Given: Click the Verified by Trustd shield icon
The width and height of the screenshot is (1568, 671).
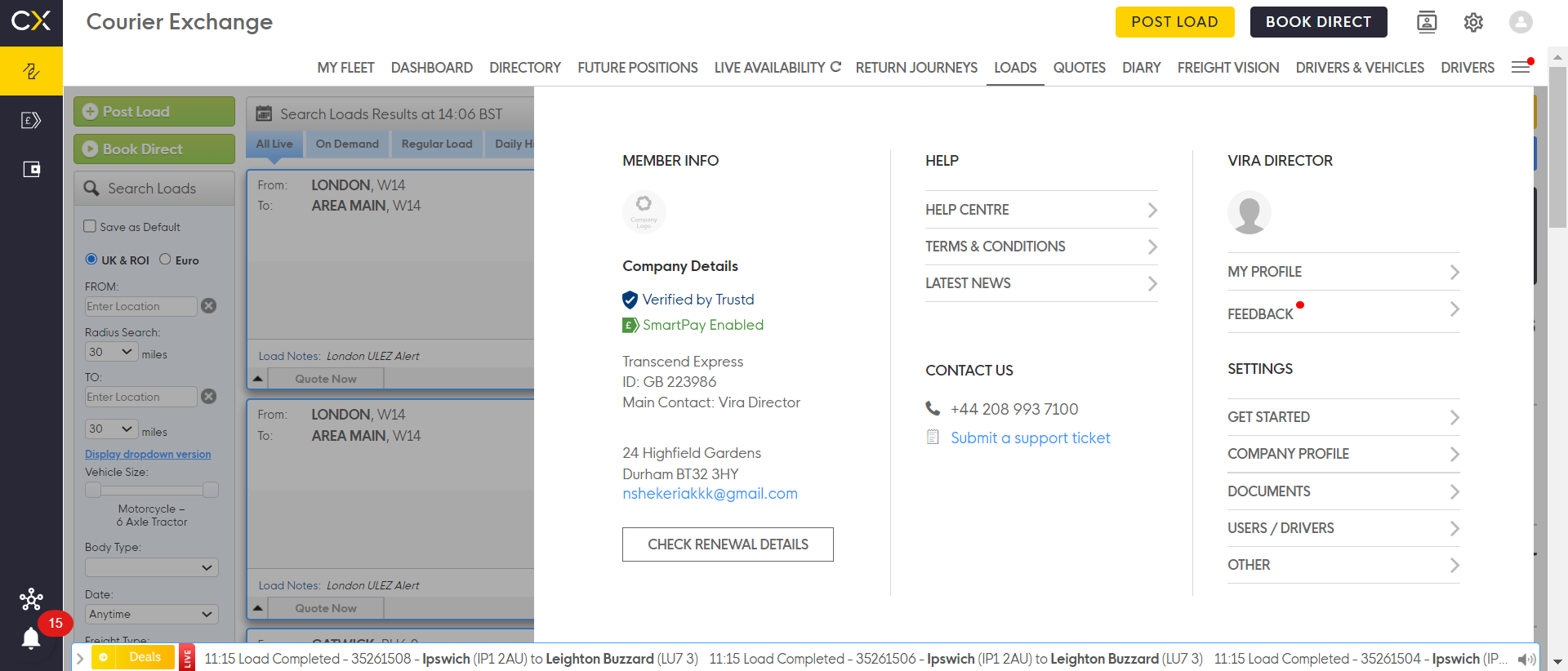Looking at the screenshot, I should 630,300.
